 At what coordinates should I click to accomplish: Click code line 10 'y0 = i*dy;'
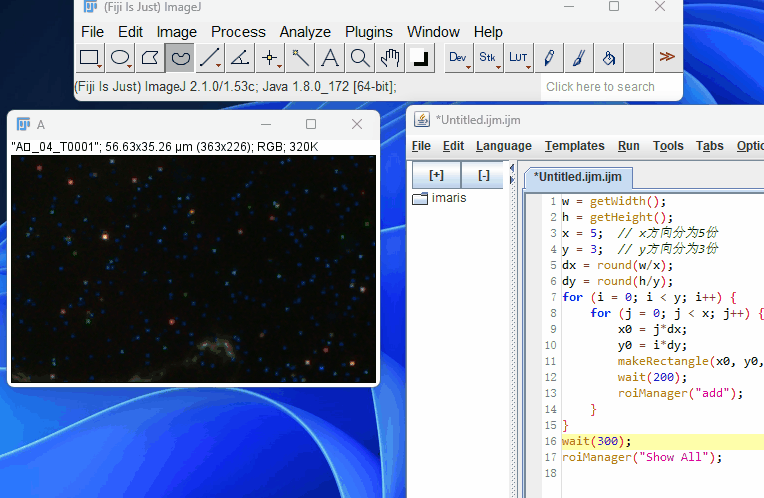(652, 345)
